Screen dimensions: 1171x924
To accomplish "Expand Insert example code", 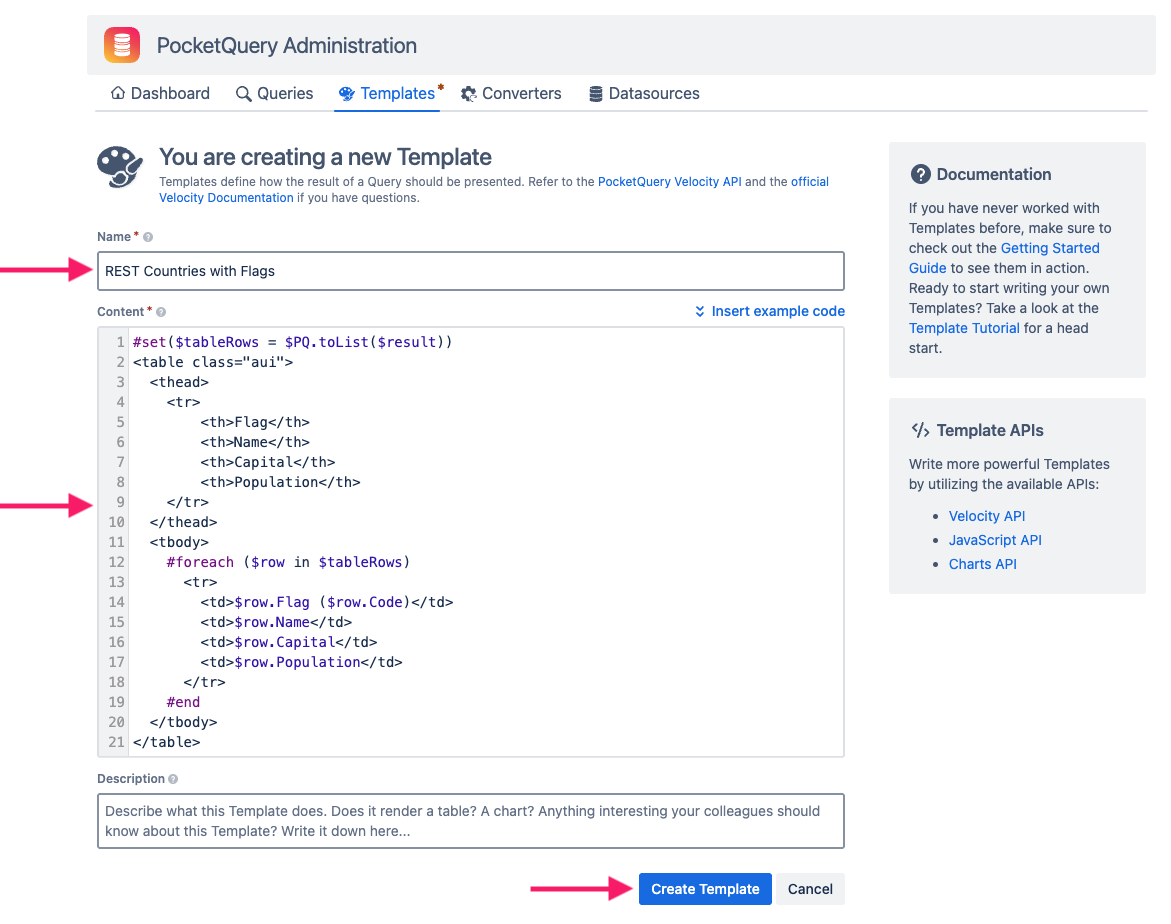I will pos(769,311).
